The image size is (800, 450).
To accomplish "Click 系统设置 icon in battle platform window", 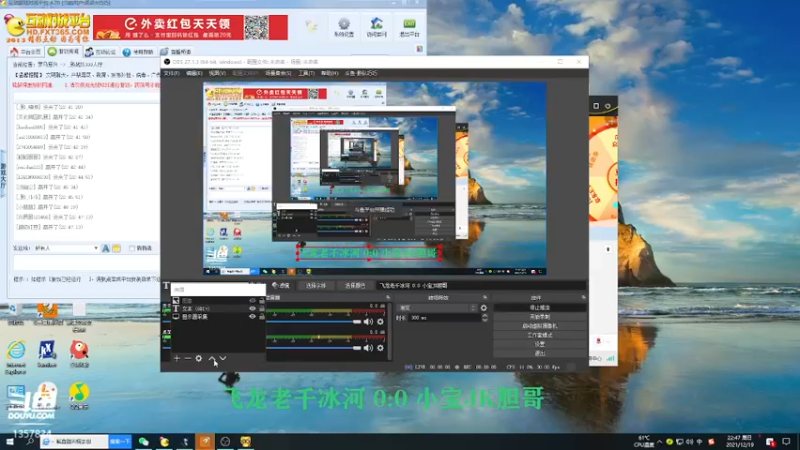I will (344, 27).
